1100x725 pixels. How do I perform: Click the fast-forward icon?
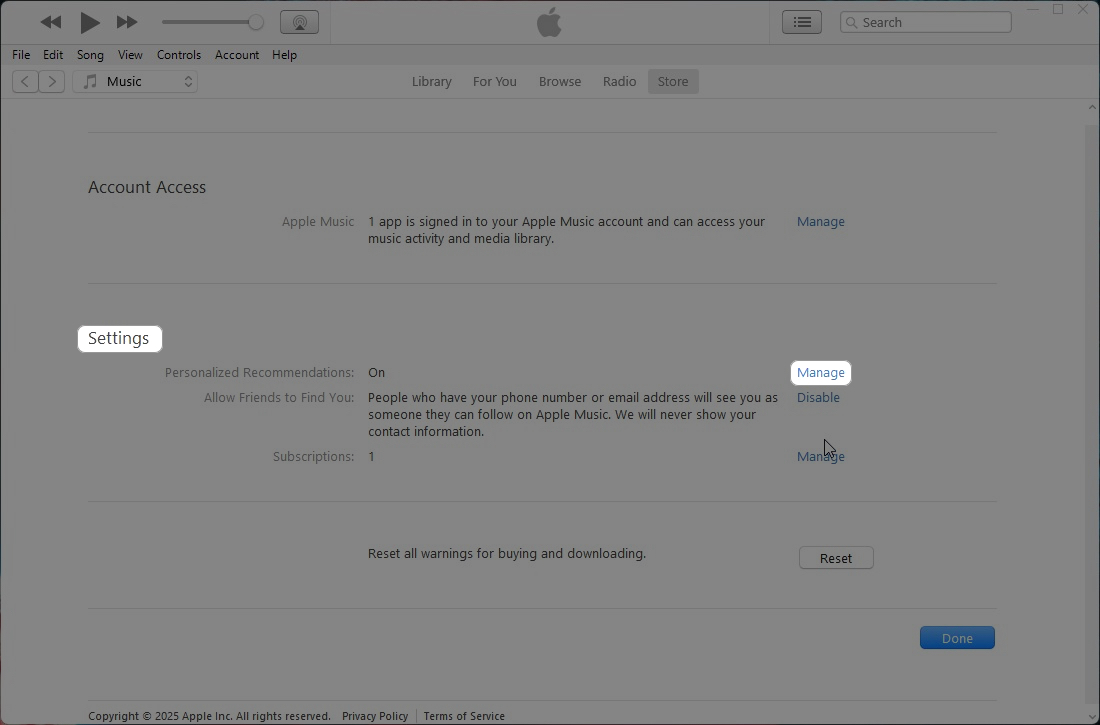tap(127, 22)
